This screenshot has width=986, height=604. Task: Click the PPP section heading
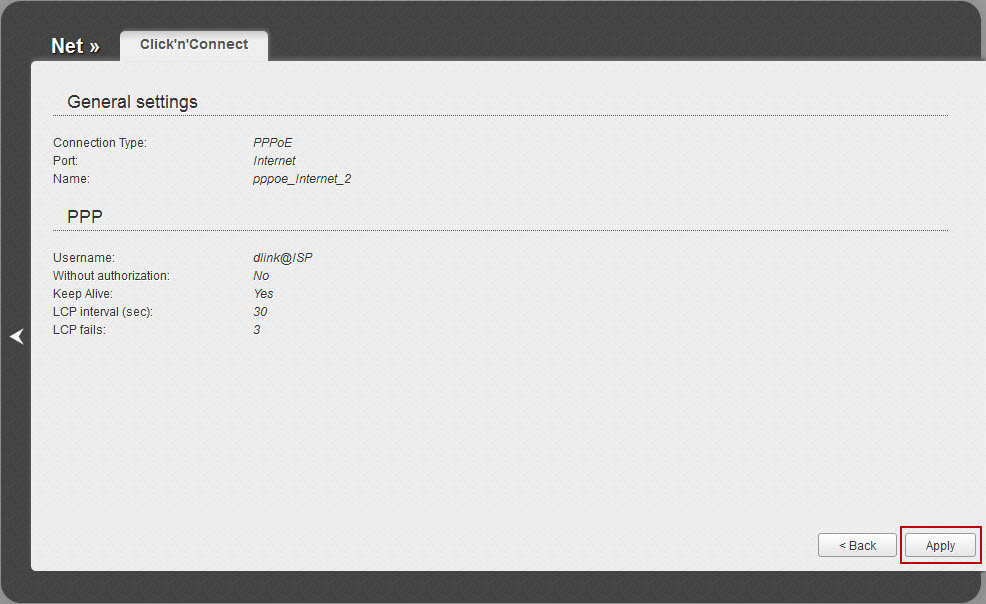[x=85, y=217]
